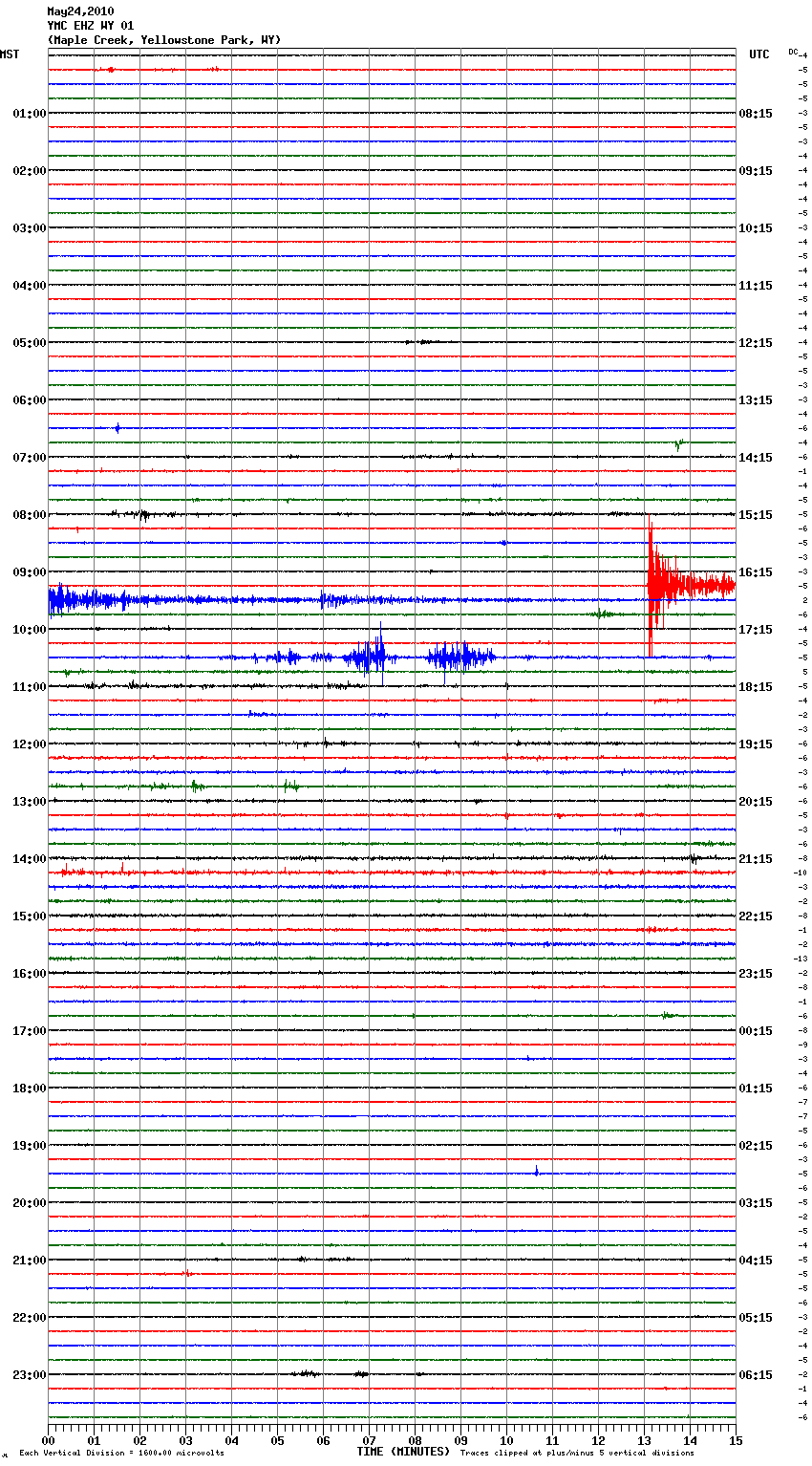This screenshot has width=812, height=1466.
Task: Select the 11:00 MST time label
Action: click(30, 687)
